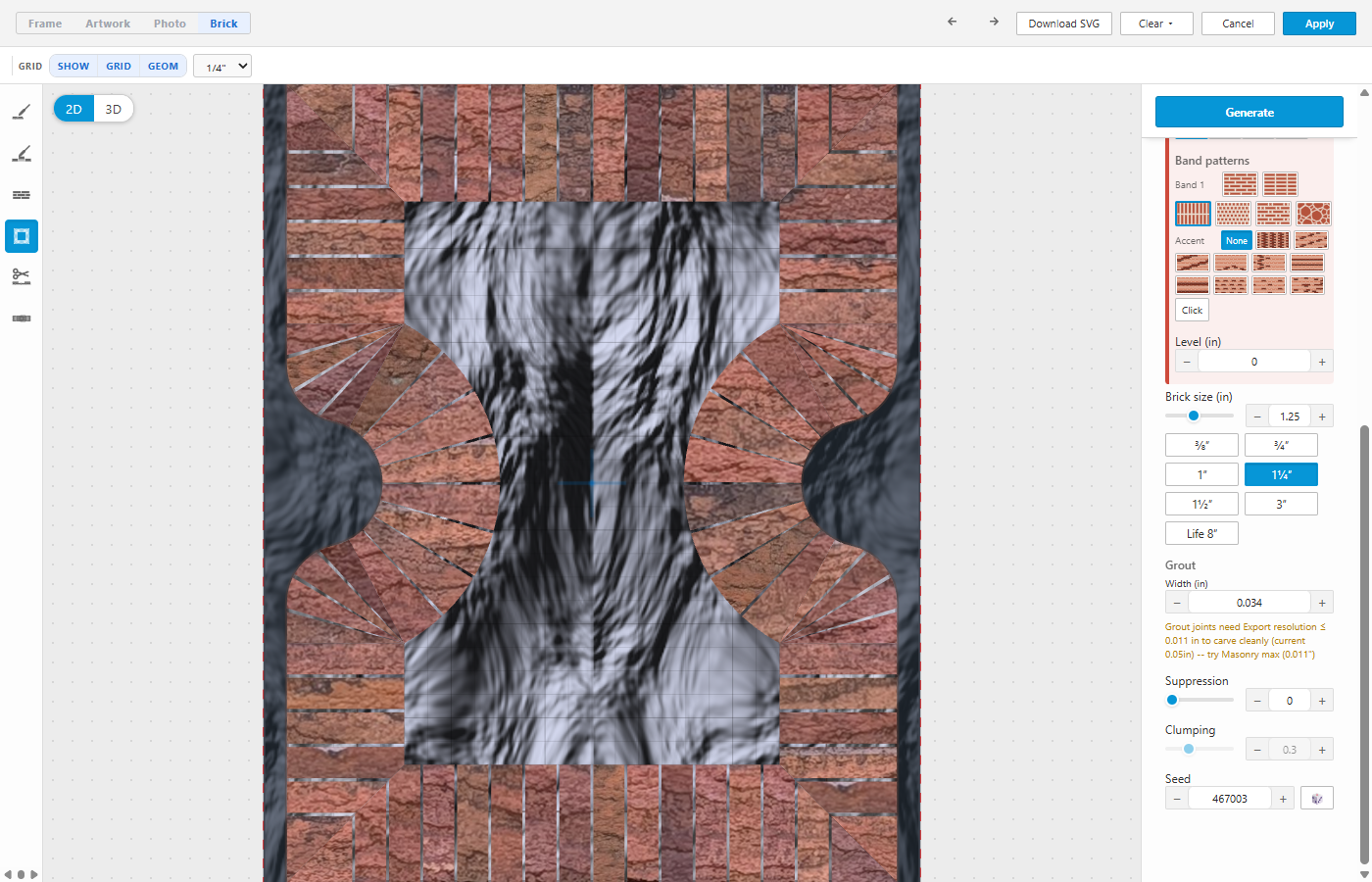Pick the double horizontal stripe accent
Image resolution: width=1372 pixels, height=882 pixels.
1307,263
